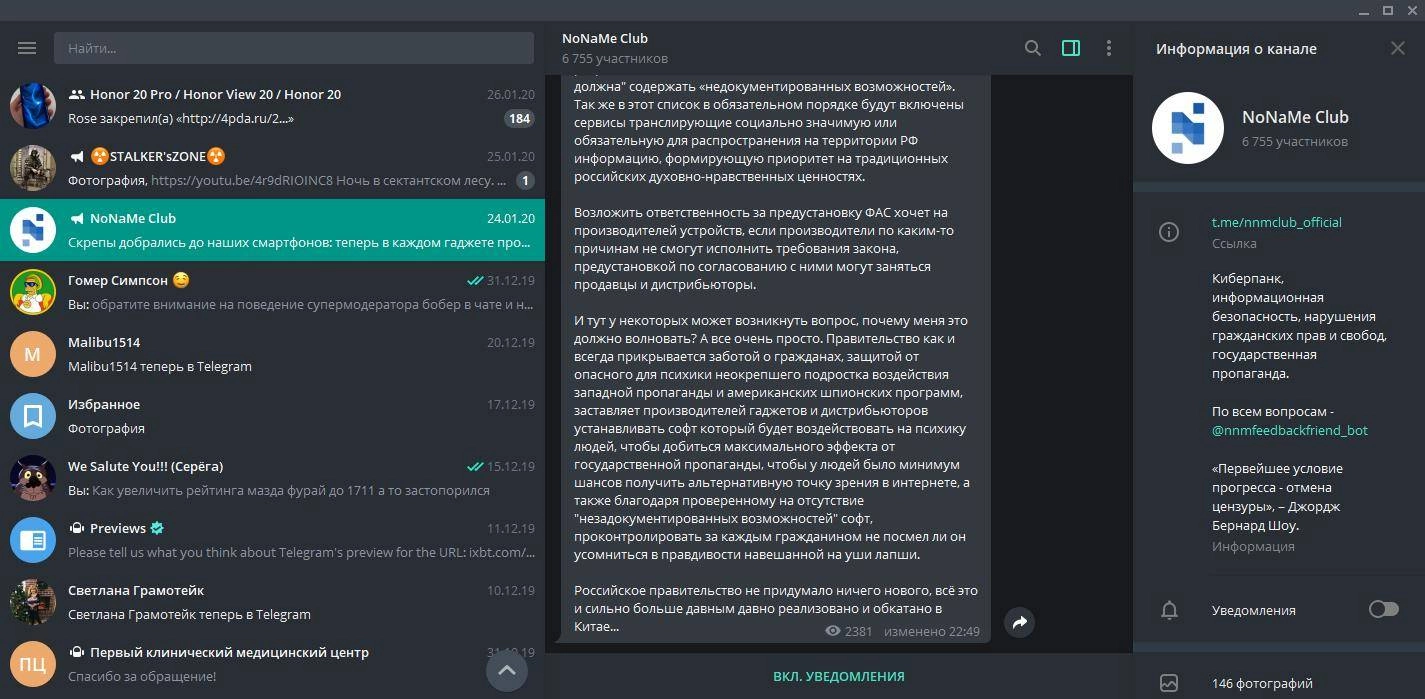Image resolution: width=1425 pixels, height=699 pixels.
Task: Open the Избранное saved messages
Action: pos(272,416)
